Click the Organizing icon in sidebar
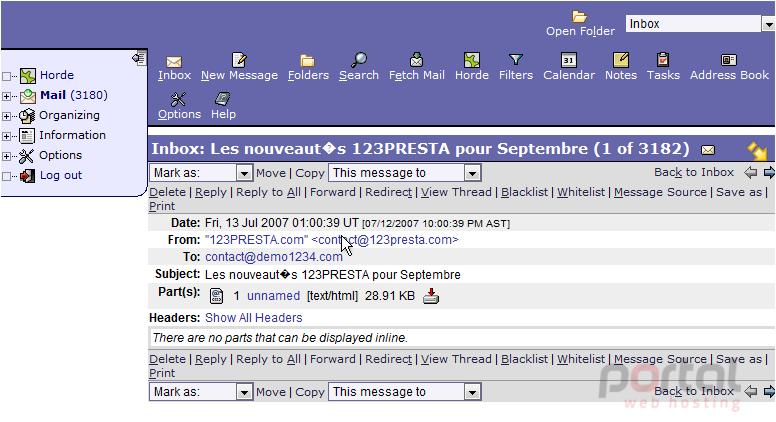The image size is (776, 422). click(27, 116)
